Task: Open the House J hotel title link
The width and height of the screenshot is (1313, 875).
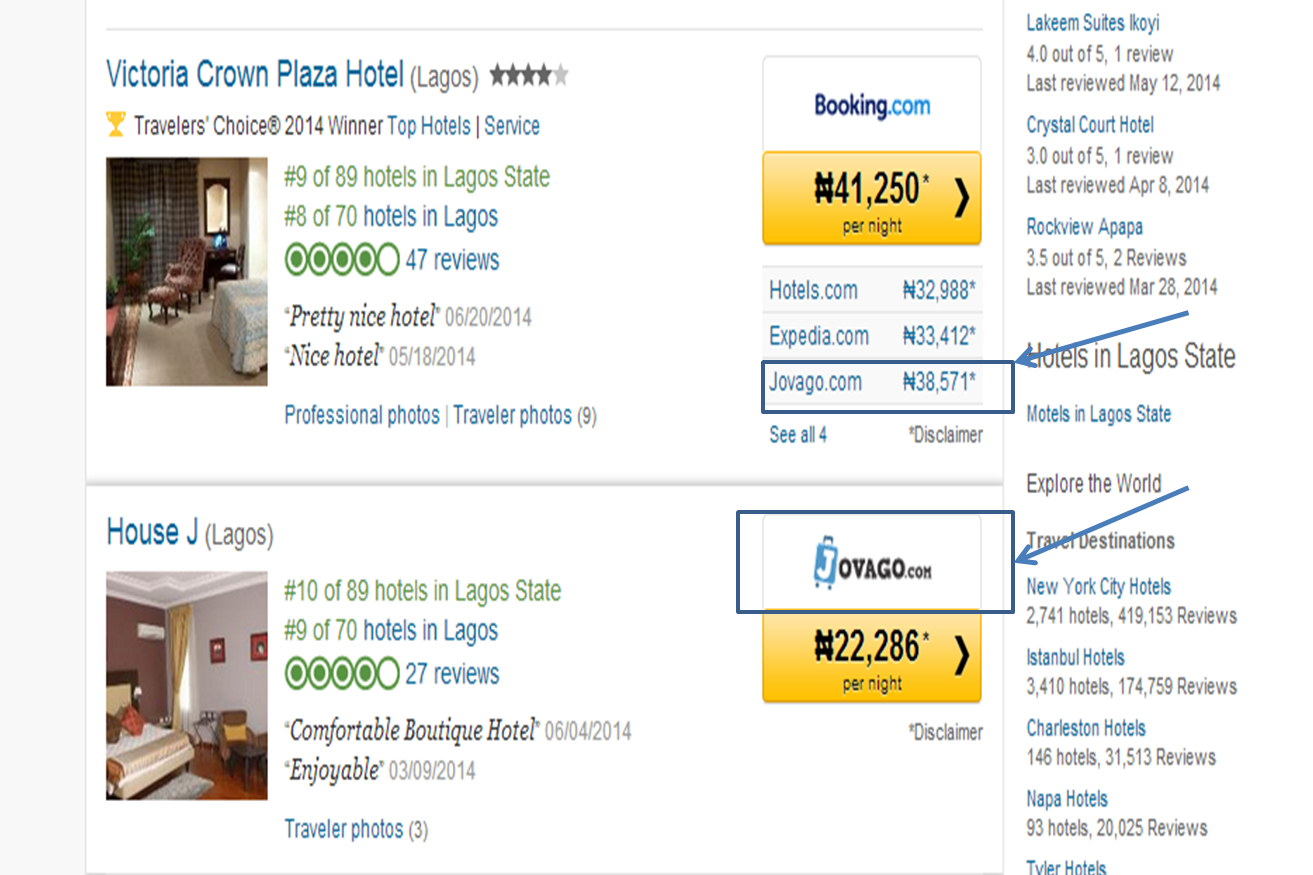Action: coord(152,533)
